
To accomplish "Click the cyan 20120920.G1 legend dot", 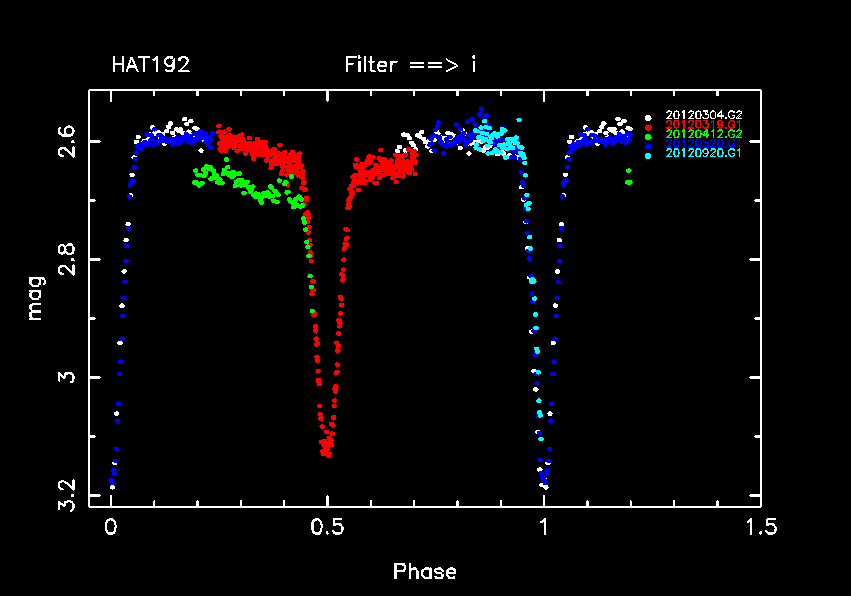I will (648, 155).
